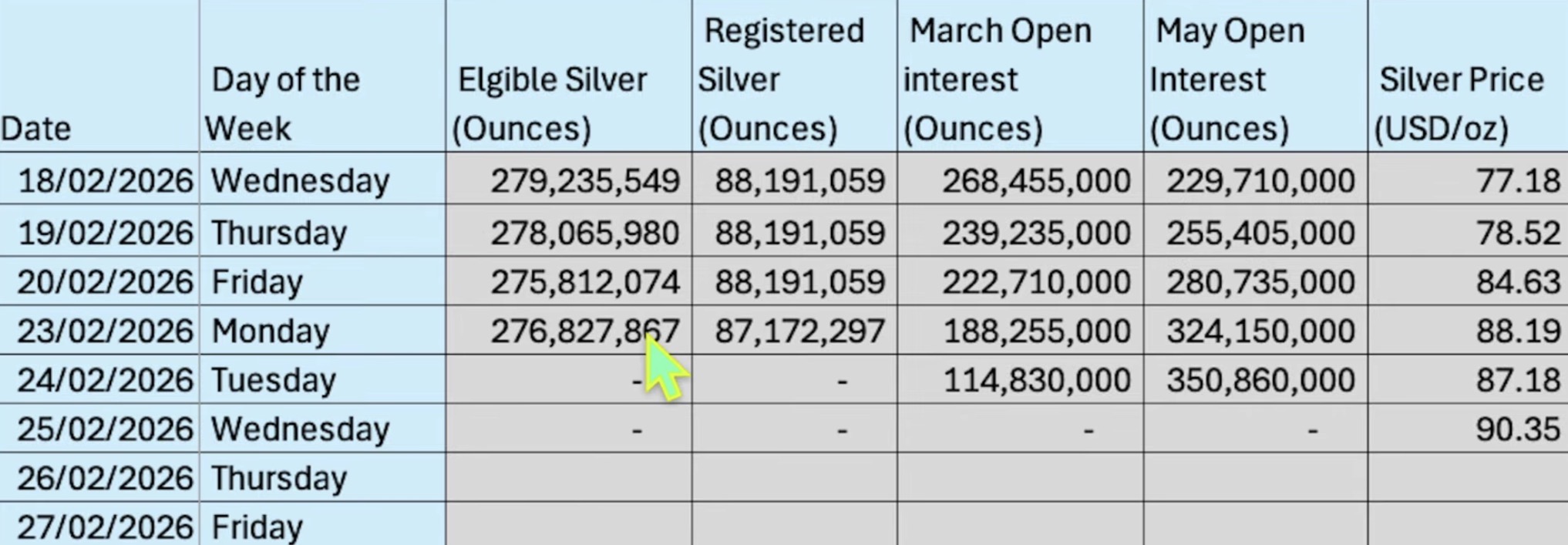Select the March open interest value 268,455,000
Screen dimensions: 1568x545
coord(1036,180)
